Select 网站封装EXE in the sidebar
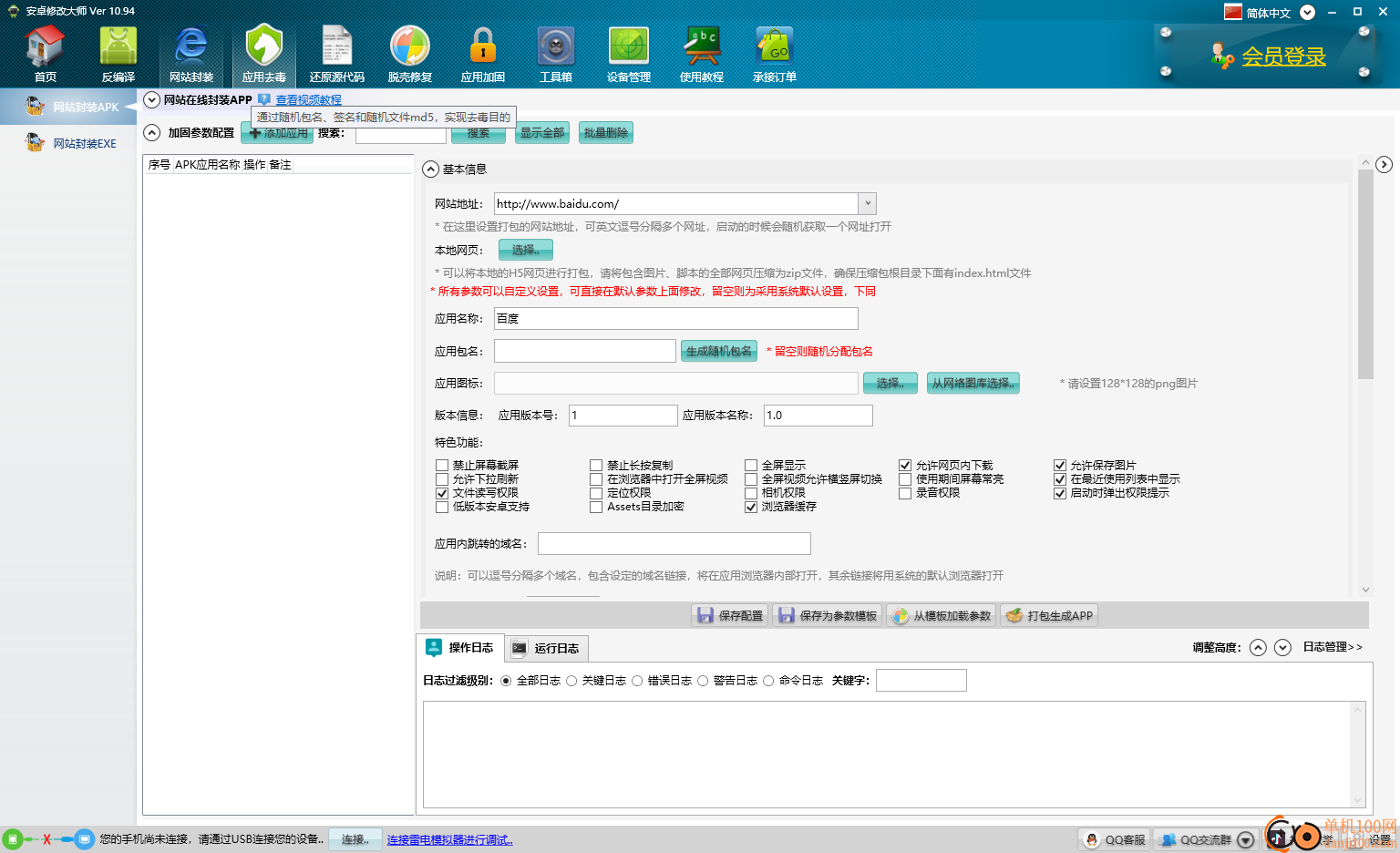Viewport: 1400px width, 853px height. 68,143
